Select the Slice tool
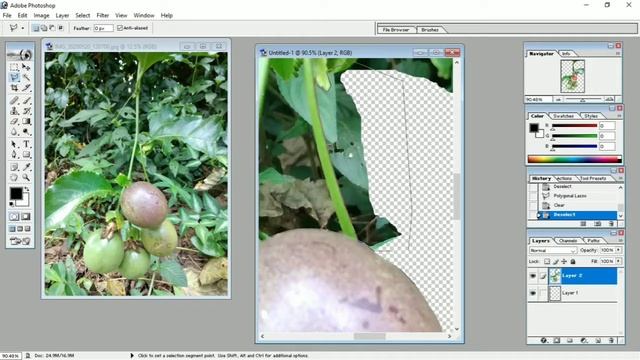The height and width of the screenshot is (360, 640). point(26,88)
